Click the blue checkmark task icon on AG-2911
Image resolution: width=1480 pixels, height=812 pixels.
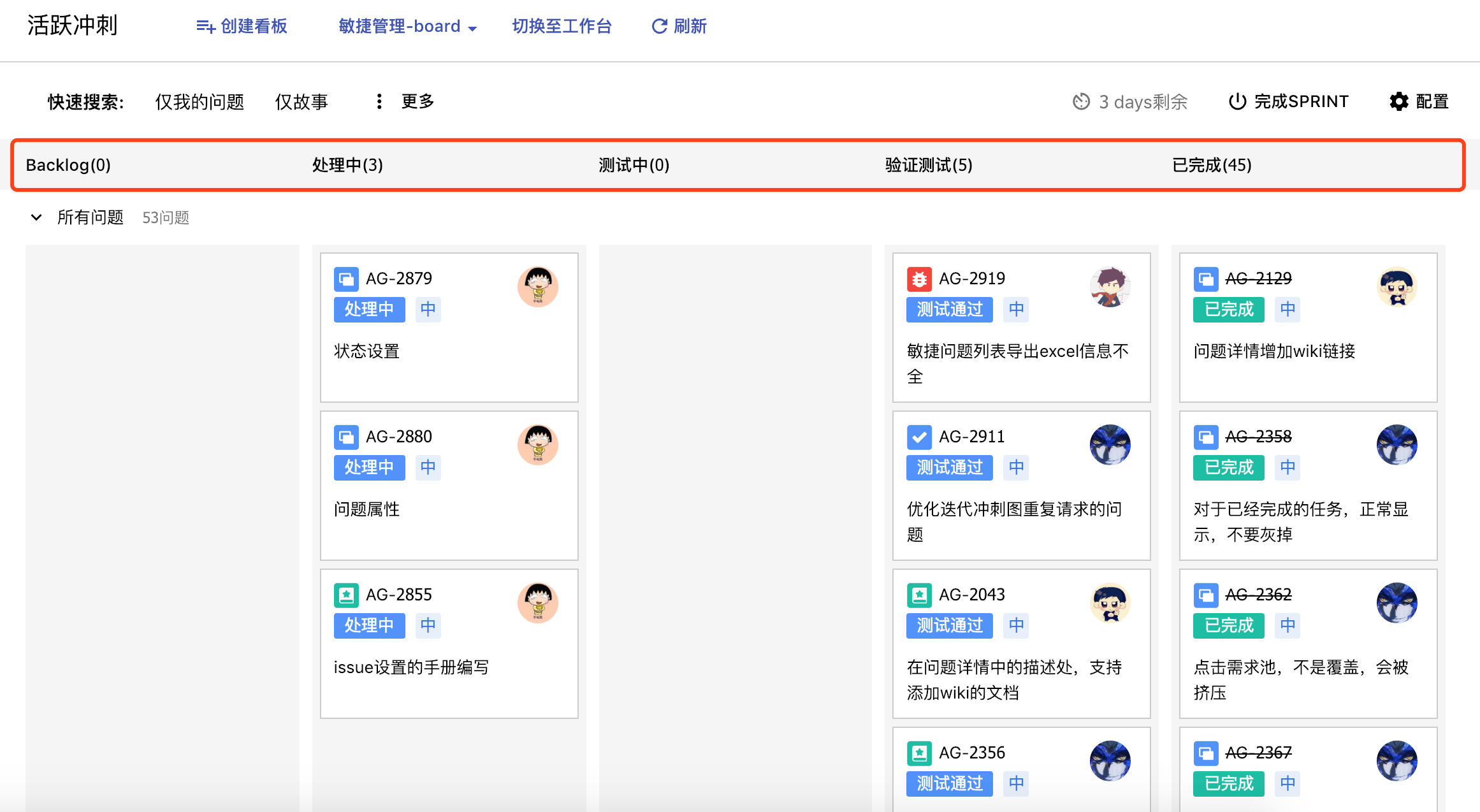tap(919, 437)
